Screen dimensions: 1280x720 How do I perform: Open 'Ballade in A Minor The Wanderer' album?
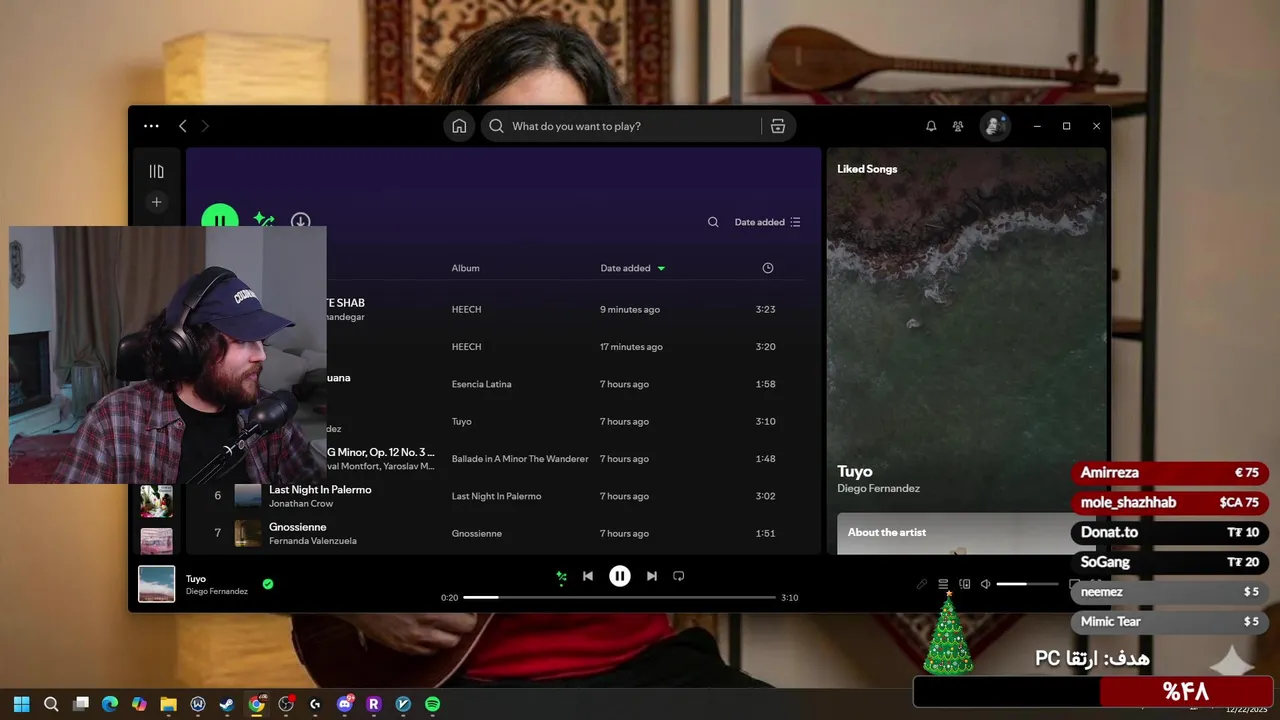520,459
